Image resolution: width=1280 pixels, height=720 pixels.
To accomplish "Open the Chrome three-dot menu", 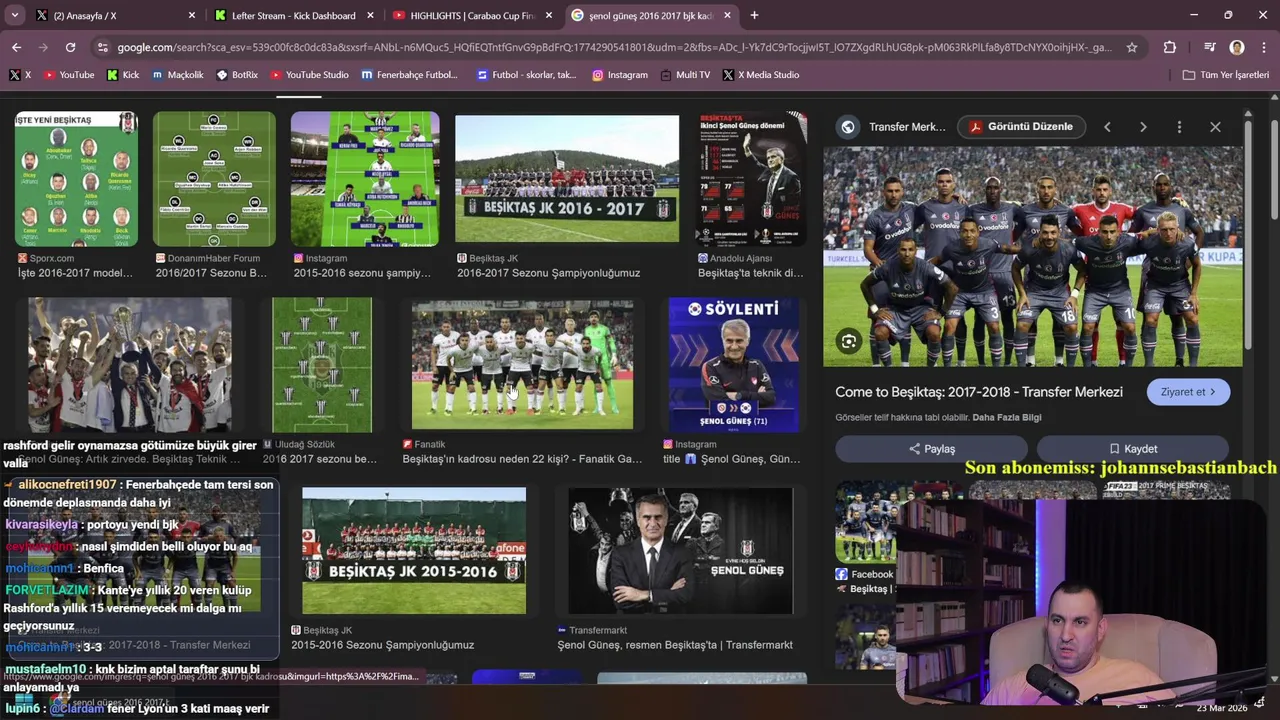I will click(x=1263, y=47).
